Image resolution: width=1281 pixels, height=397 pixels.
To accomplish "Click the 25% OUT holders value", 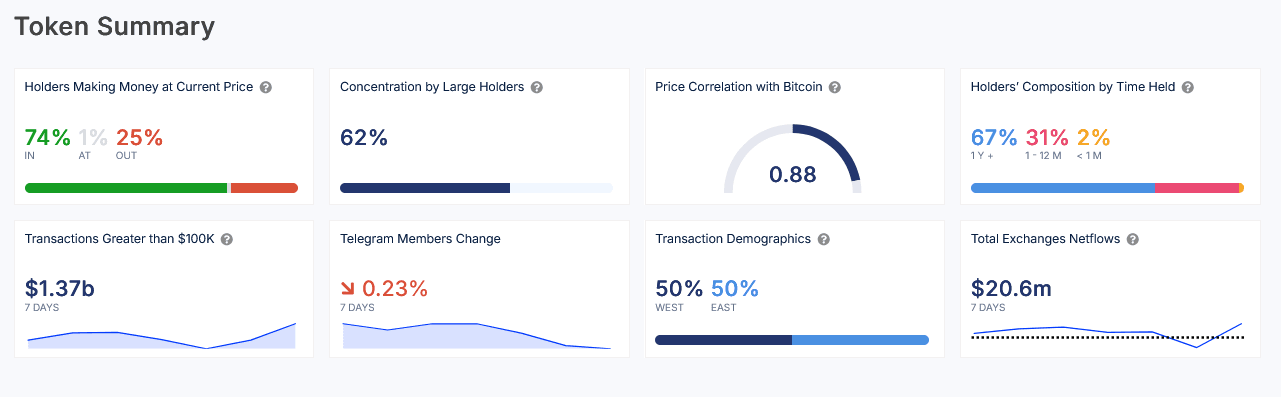I will tap(139, 137).
